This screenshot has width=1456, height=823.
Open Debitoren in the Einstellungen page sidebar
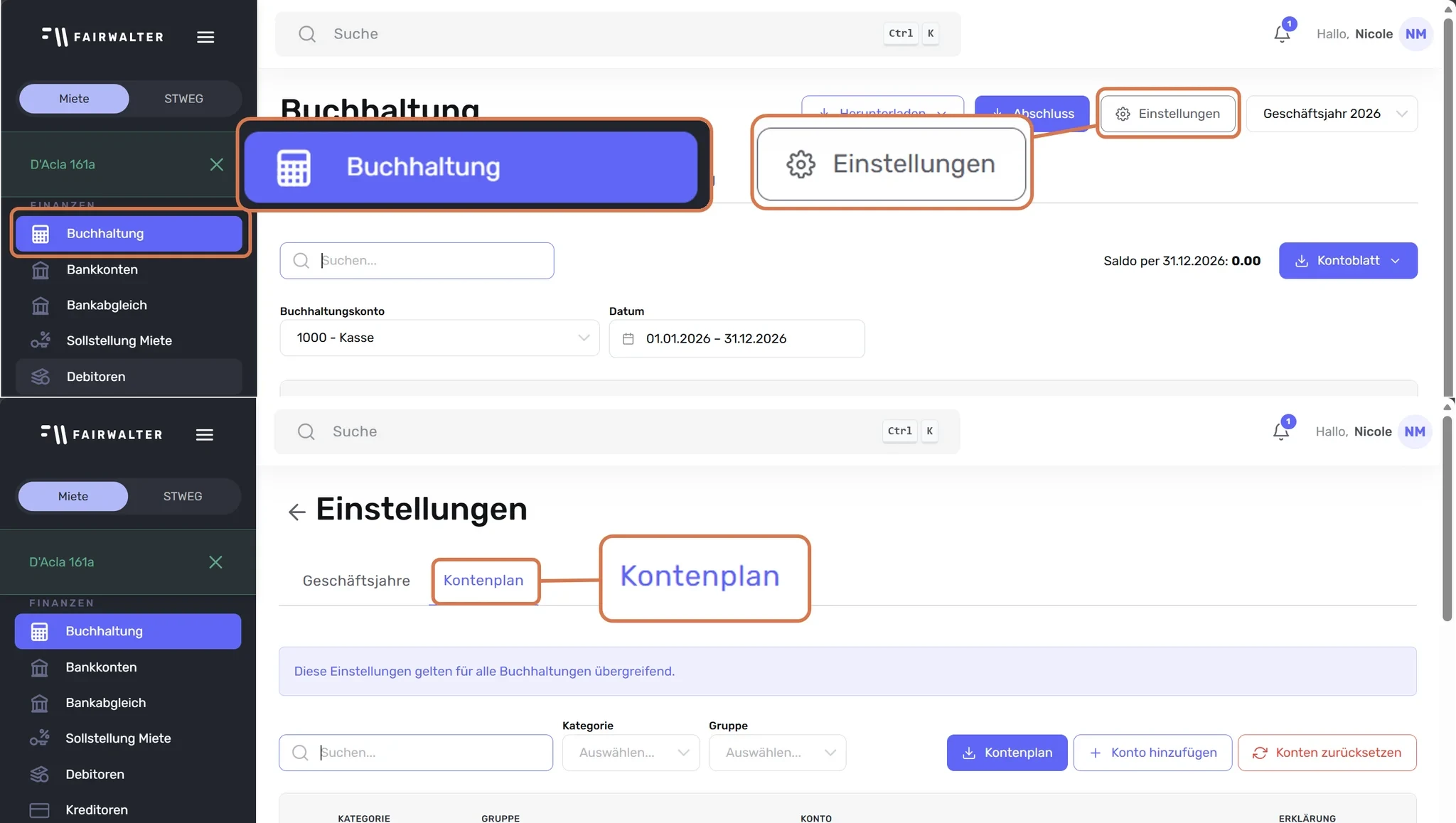click(128, 775)
